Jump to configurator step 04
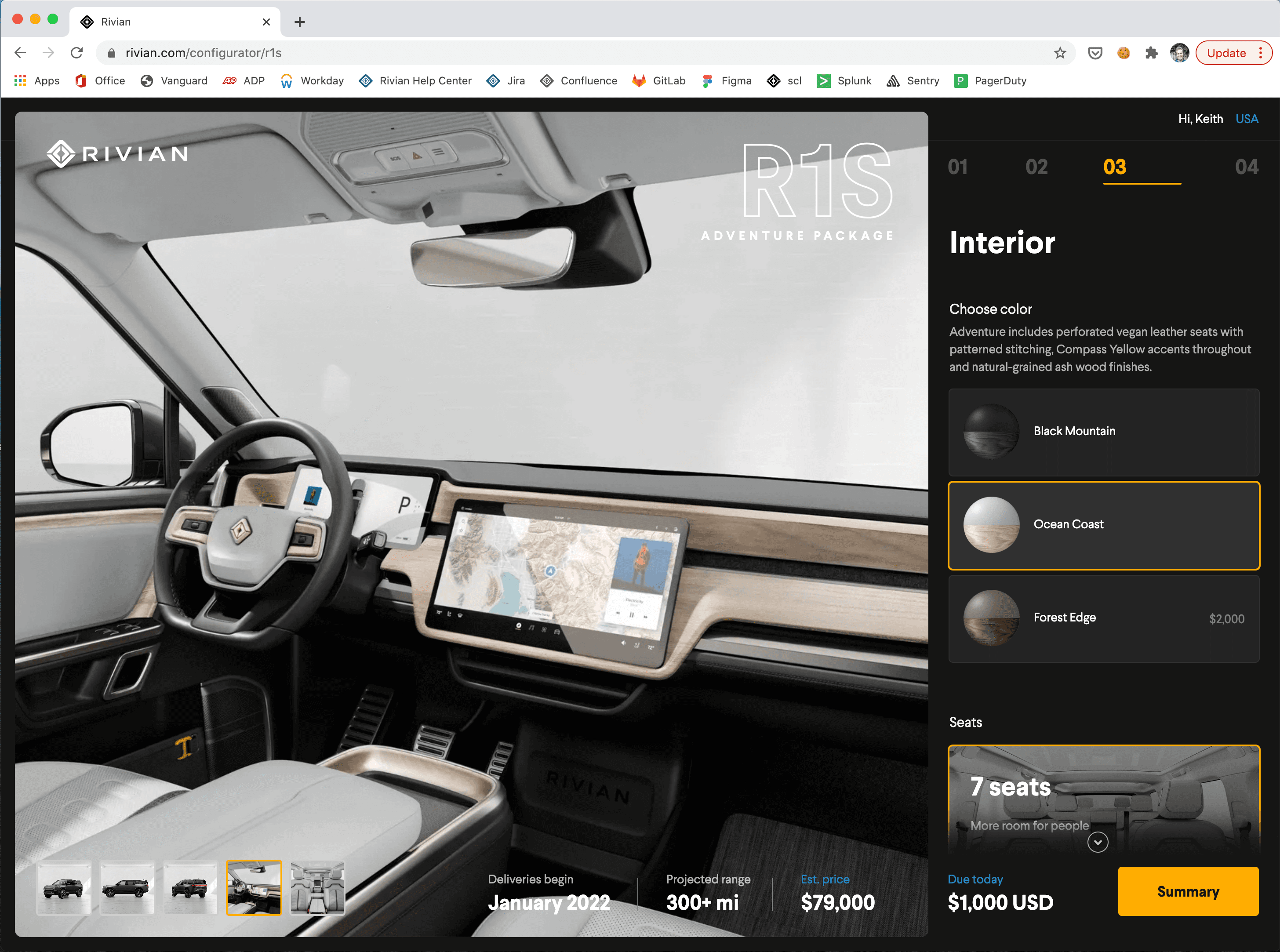 click(1247, 167)
